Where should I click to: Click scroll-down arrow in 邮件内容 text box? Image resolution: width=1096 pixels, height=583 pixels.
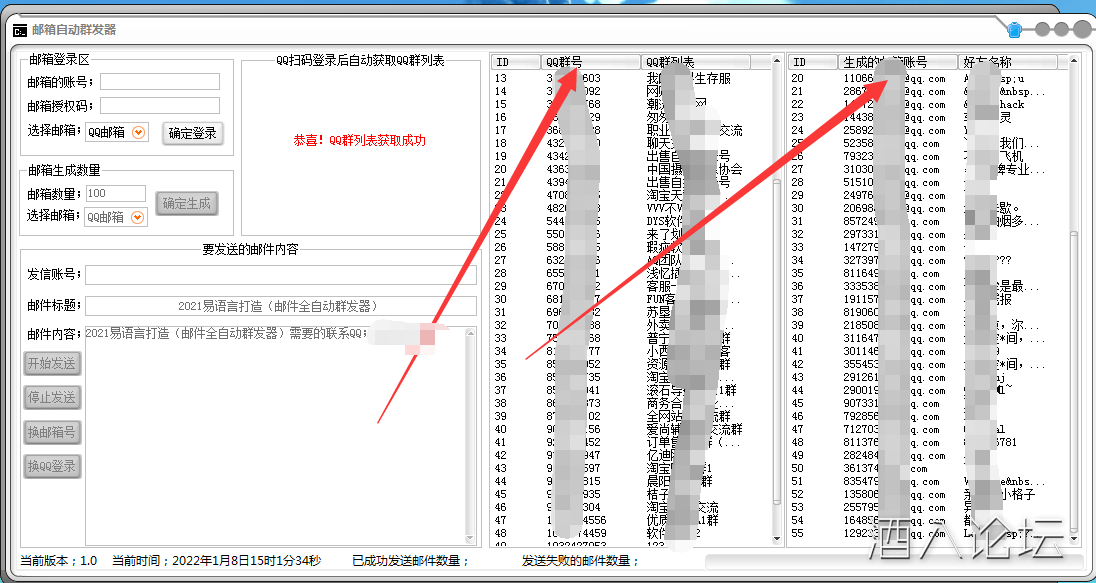[471, 539]
